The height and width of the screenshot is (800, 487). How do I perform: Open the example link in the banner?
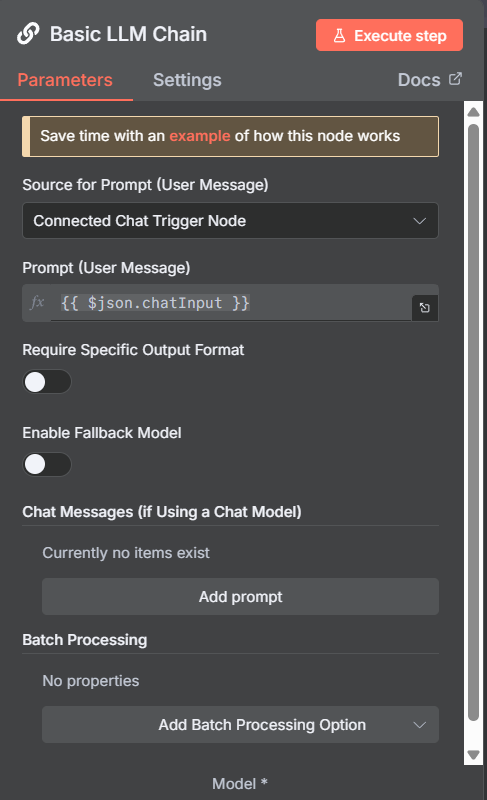(200, 136)
